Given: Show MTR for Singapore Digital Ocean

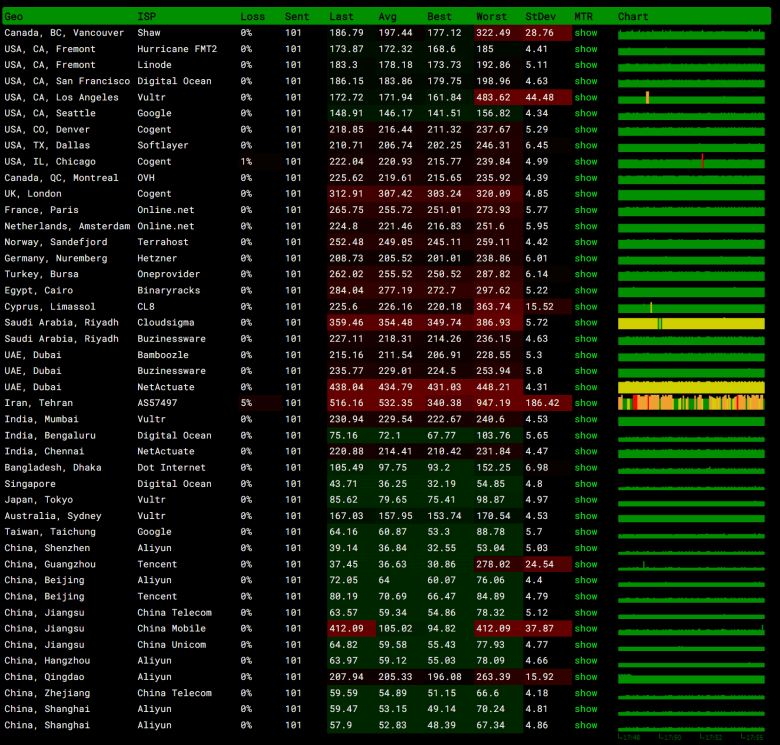Looking at the screenshot, I should click(585, 484).
